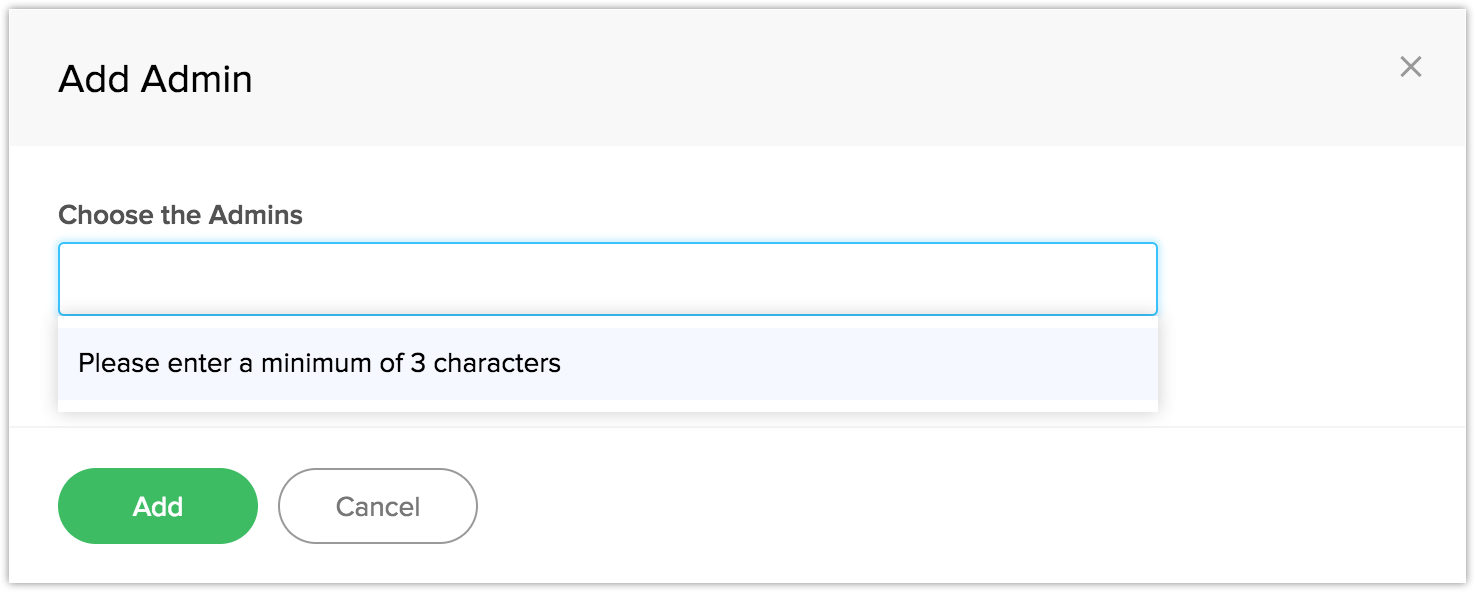Click the green Add button
This screenshot has width=1475, height=592.
click(x=158, y=506)
